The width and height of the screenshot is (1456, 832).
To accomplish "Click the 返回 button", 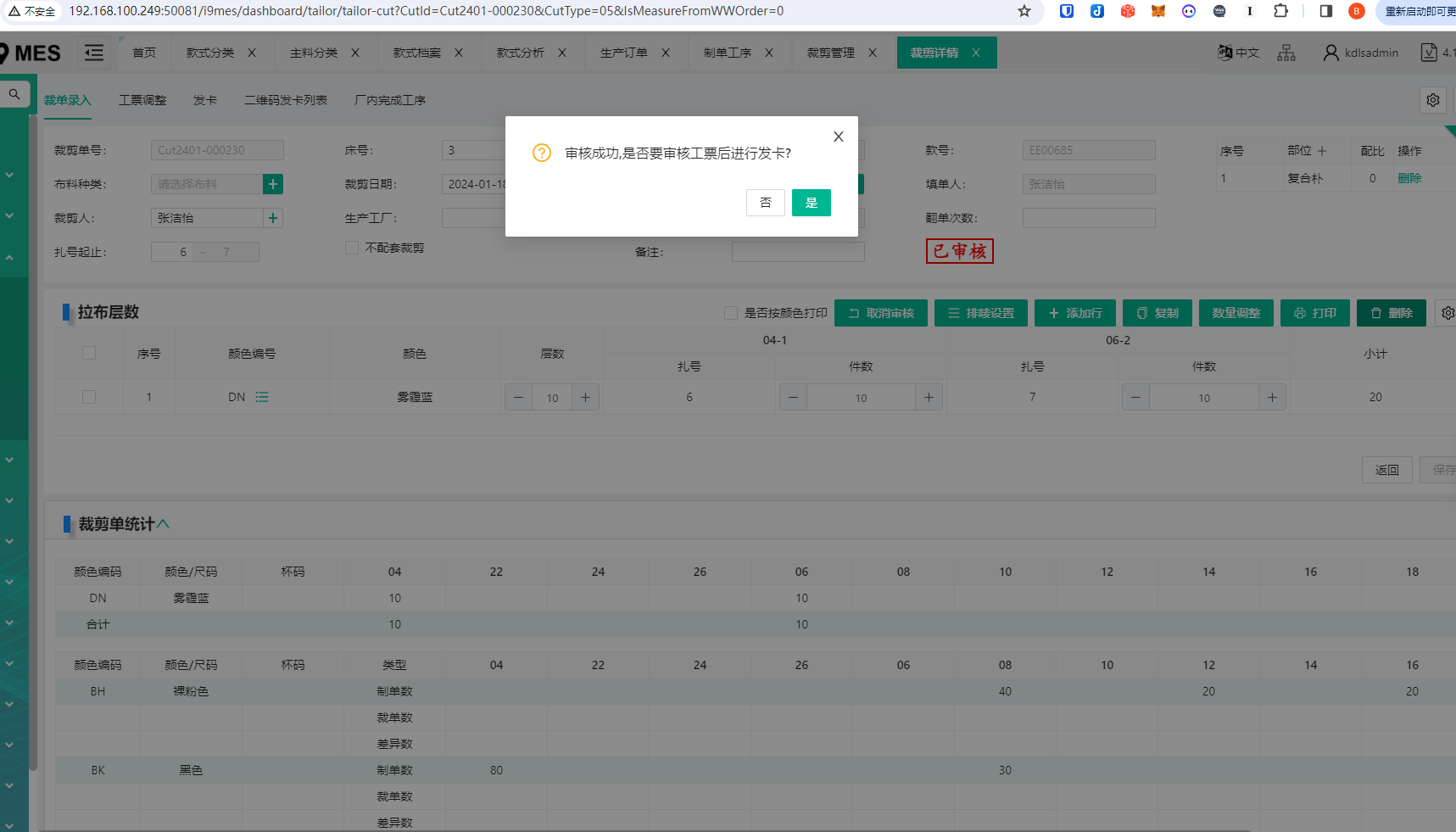I will click(1387, 470).
